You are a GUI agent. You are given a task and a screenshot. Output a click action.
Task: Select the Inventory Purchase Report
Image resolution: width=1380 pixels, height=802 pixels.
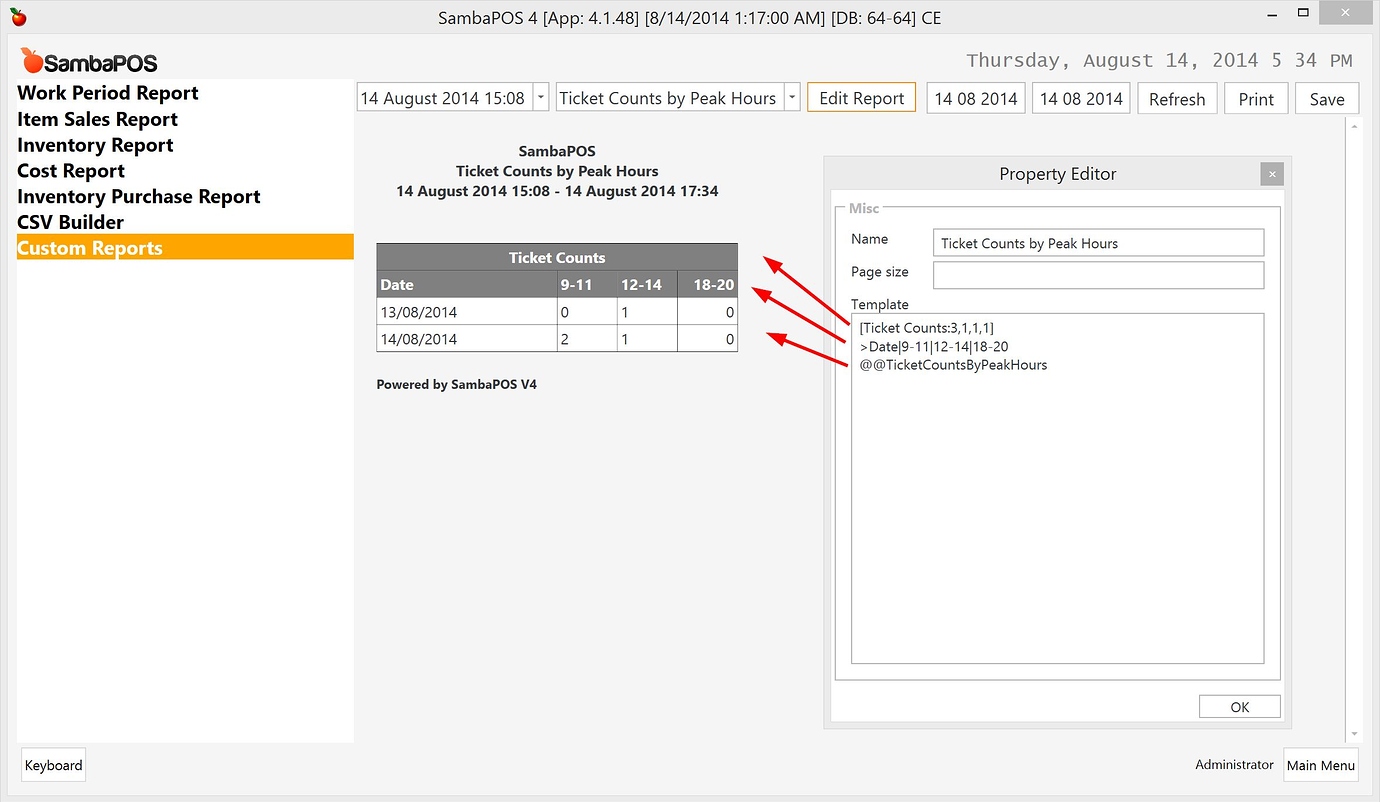tap(138, 196)
